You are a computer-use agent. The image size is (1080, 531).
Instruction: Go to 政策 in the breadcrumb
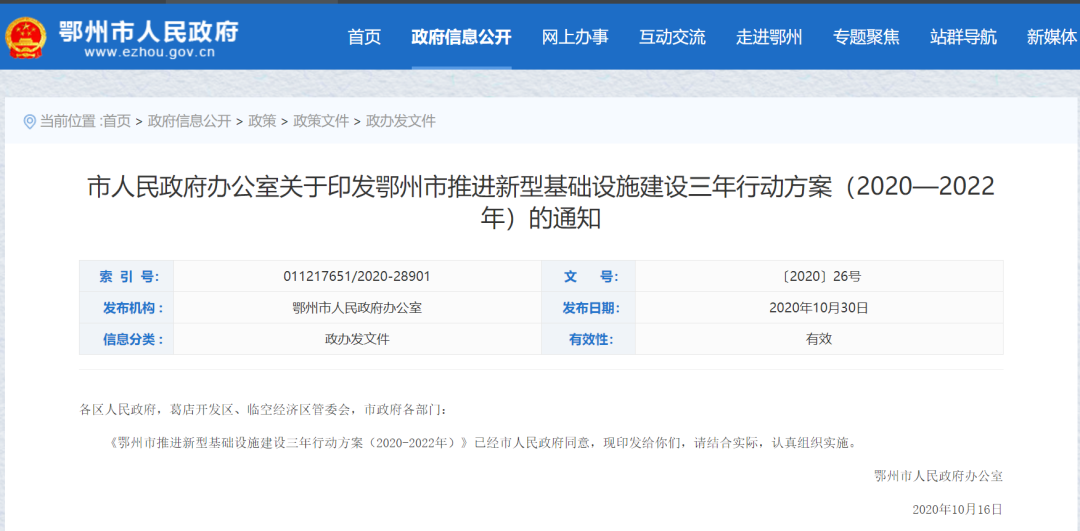(x=262, y=121)
